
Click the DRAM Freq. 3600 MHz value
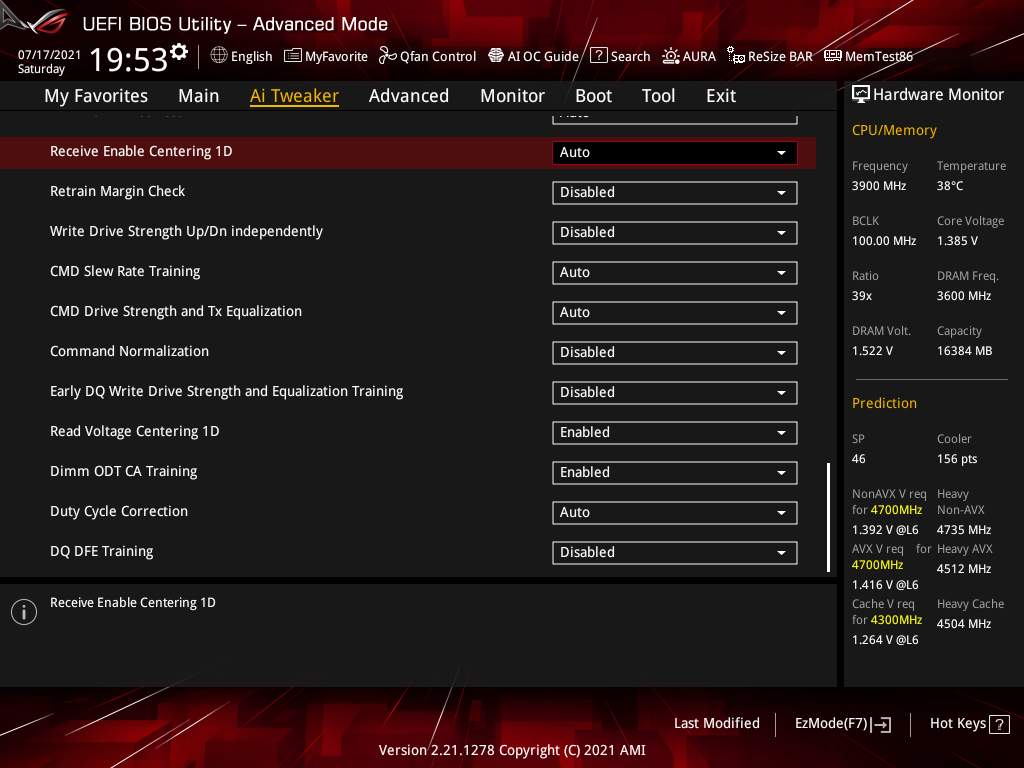(964, 296)
